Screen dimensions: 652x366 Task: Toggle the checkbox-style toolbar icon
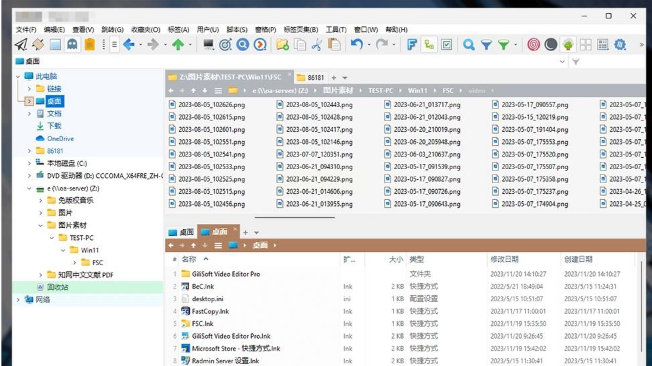click(447, 45)
